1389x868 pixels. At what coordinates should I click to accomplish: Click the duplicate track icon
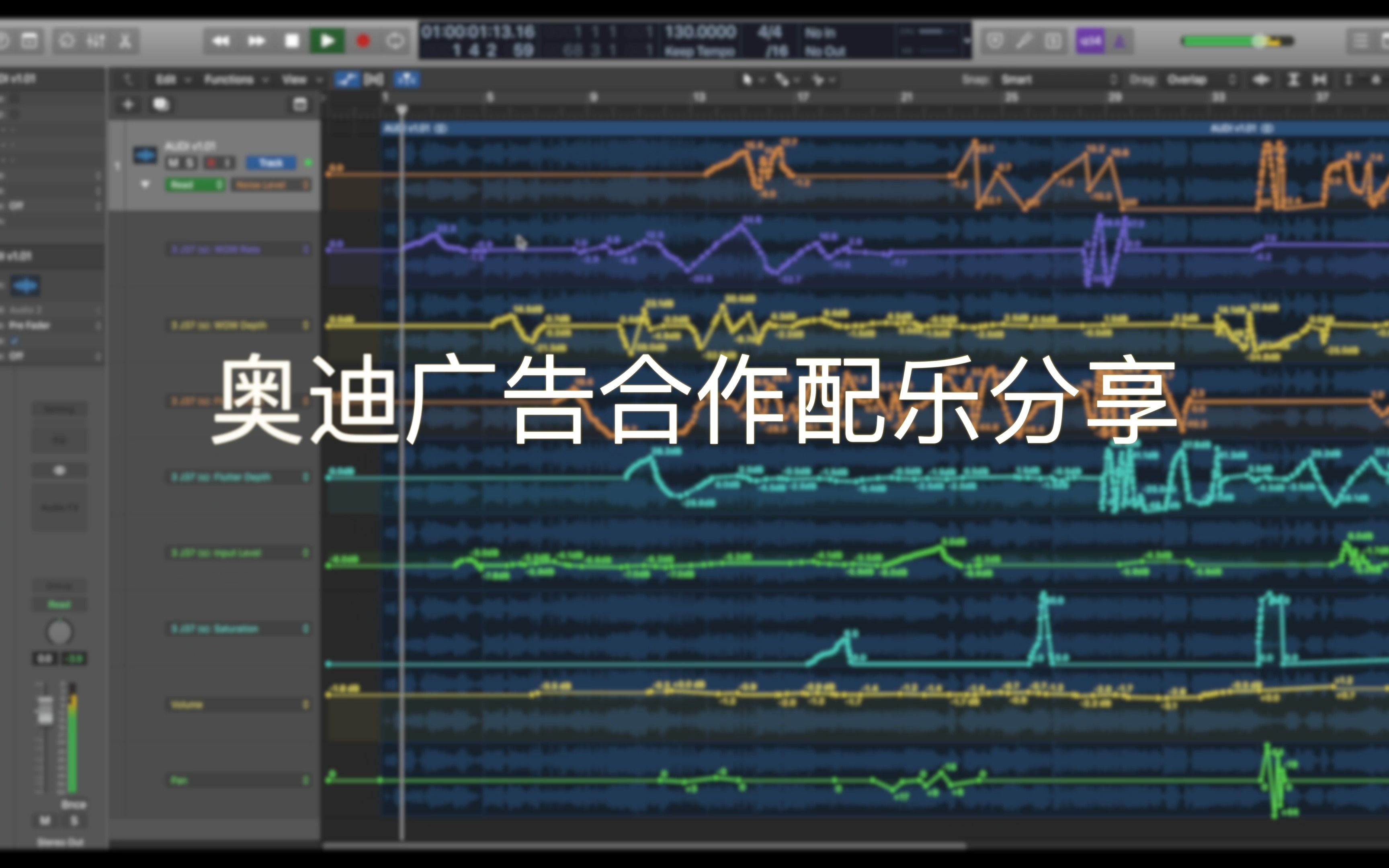coord(161,104)
